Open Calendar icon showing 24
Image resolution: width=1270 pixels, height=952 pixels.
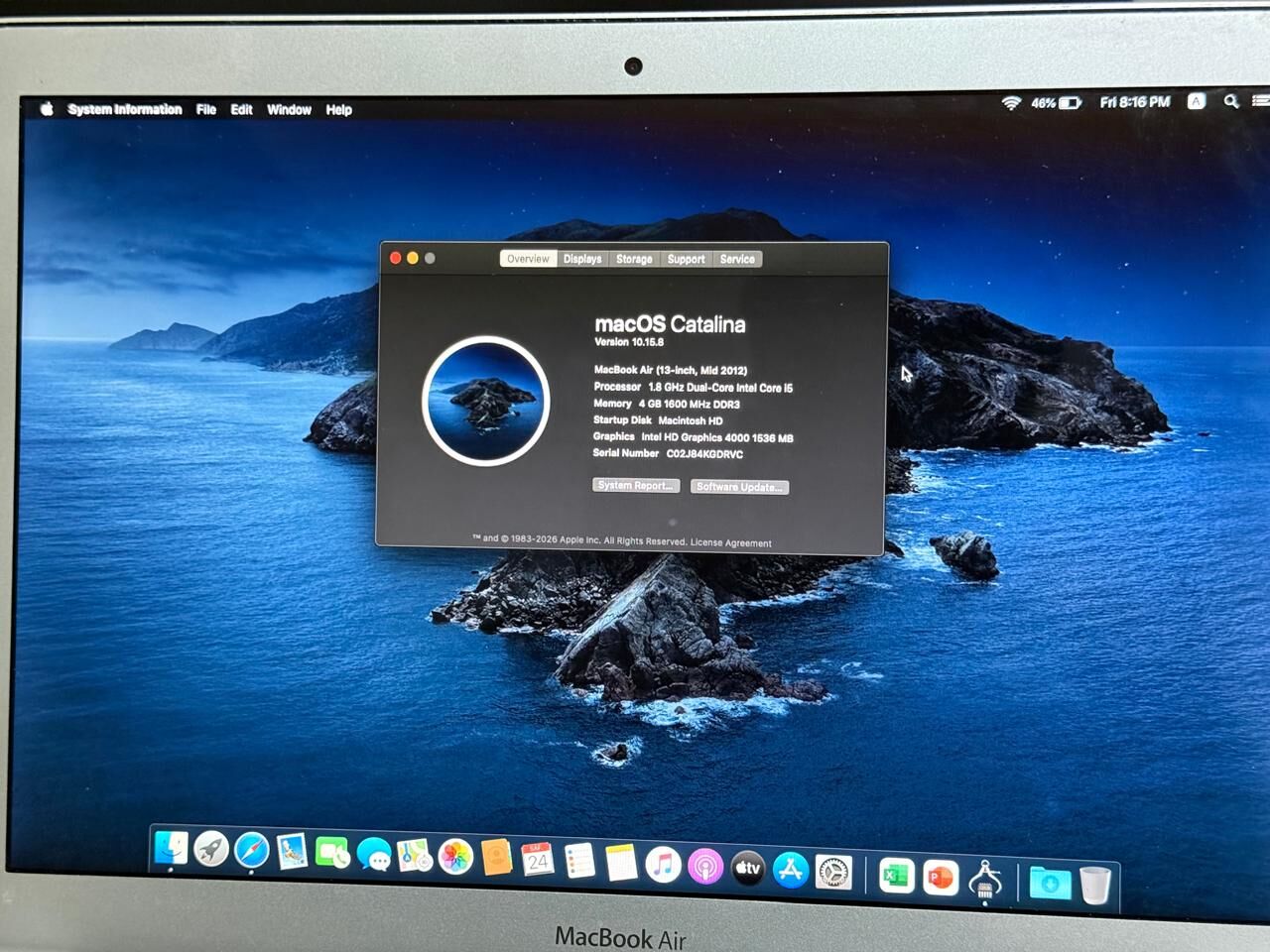[x=538, y=859]
